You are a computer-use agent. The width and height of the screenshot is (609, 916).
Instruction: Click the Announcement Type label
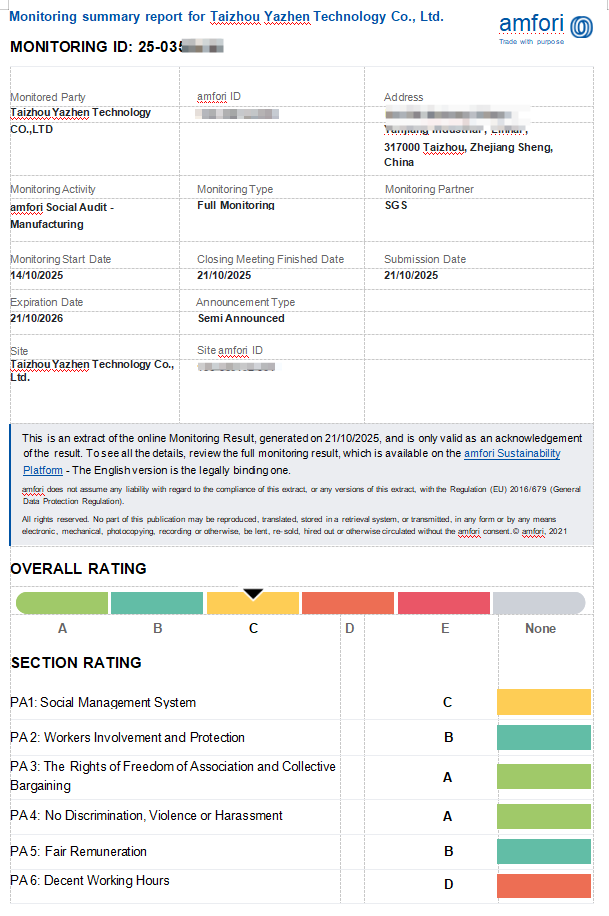coord(245,303)
